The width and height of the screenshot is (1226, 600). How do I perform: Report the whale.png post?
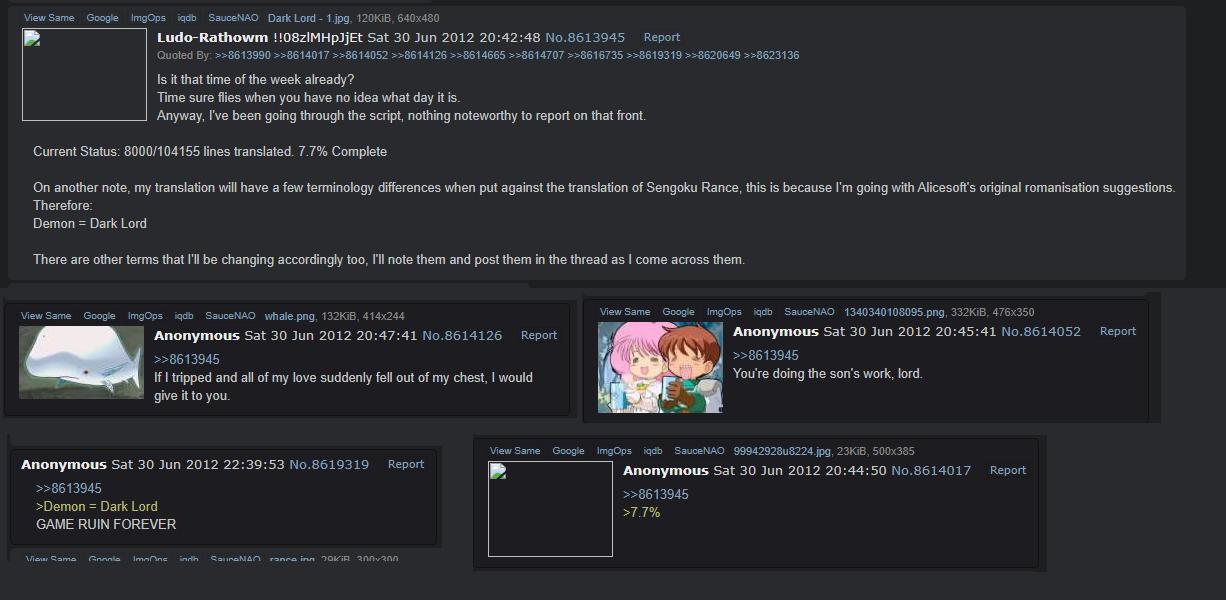click(539, 335)
